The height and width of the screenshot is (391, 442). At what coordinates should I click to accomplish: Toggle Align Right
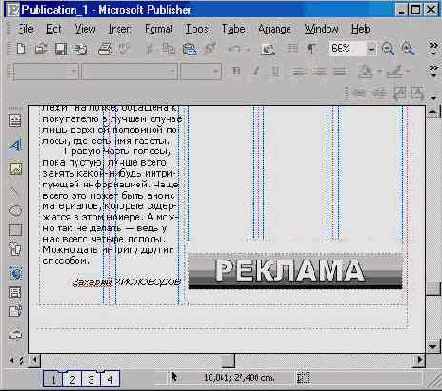tap(340, 71)
